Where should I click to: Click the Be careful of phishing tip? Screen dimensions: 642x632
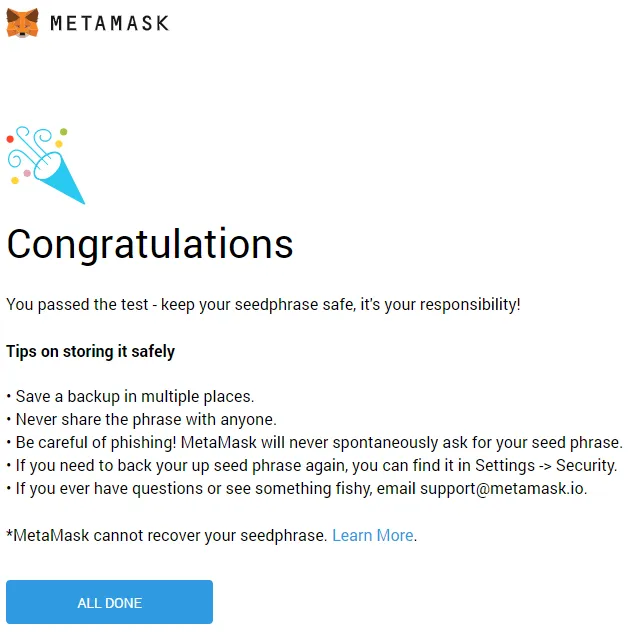tap(314, 442)
